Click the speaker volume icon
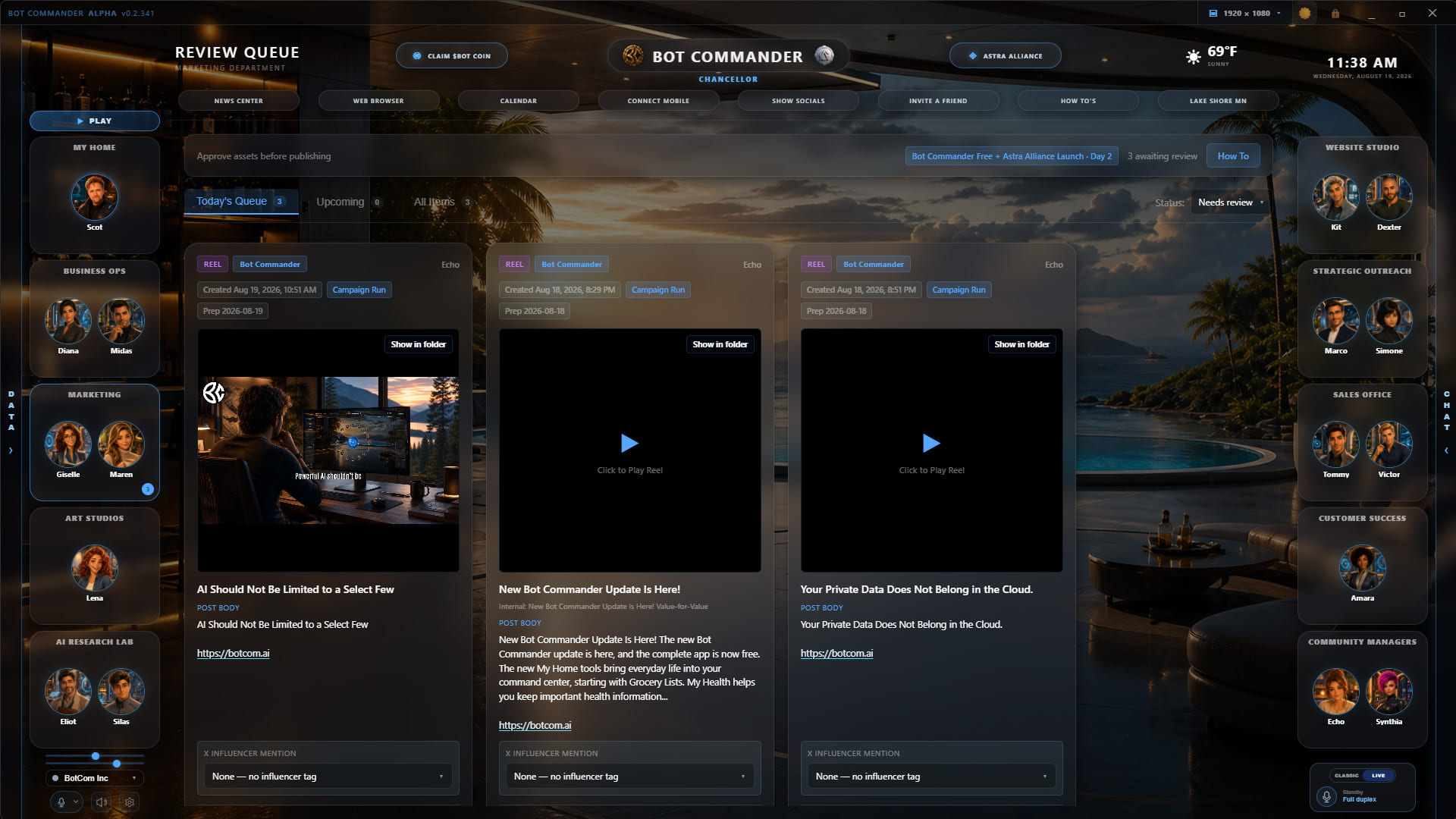 coord(101,802)
